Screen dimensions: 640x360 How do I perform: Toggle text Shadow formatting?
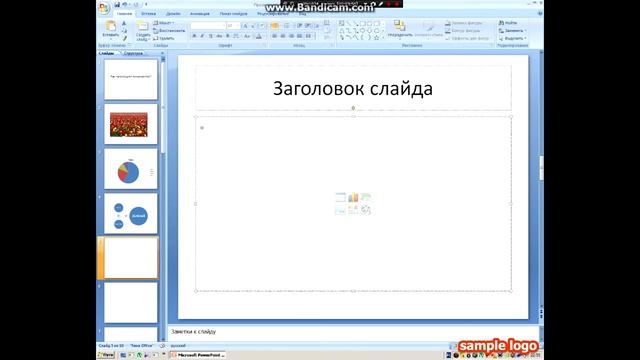pyautogui.click(x=228, y=36)
